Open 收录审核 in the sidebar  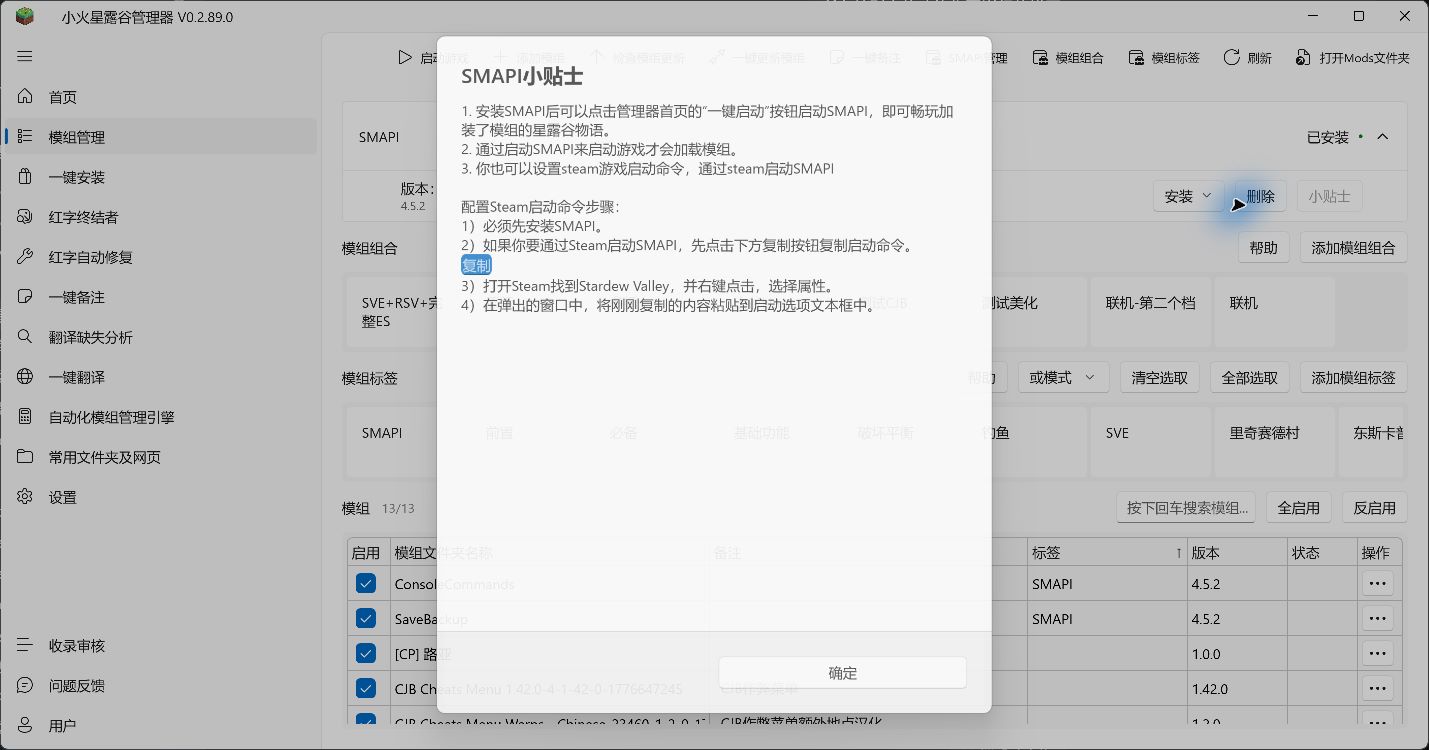click(x=160, y=646)
